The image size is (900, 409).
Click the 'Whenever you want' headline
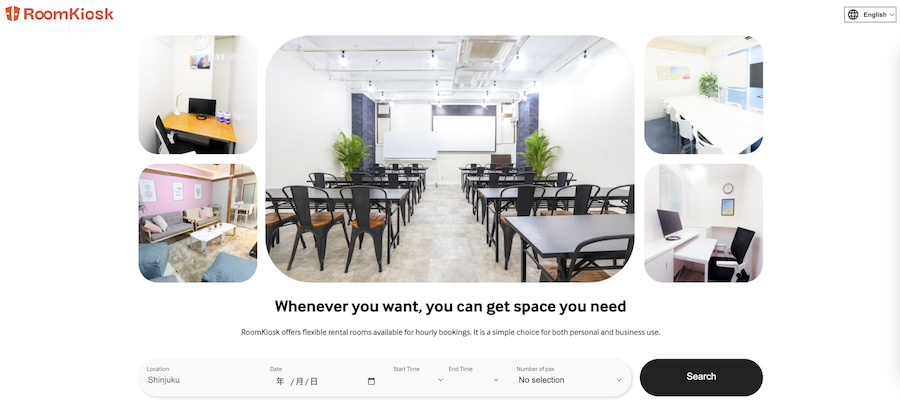[450, 306]
